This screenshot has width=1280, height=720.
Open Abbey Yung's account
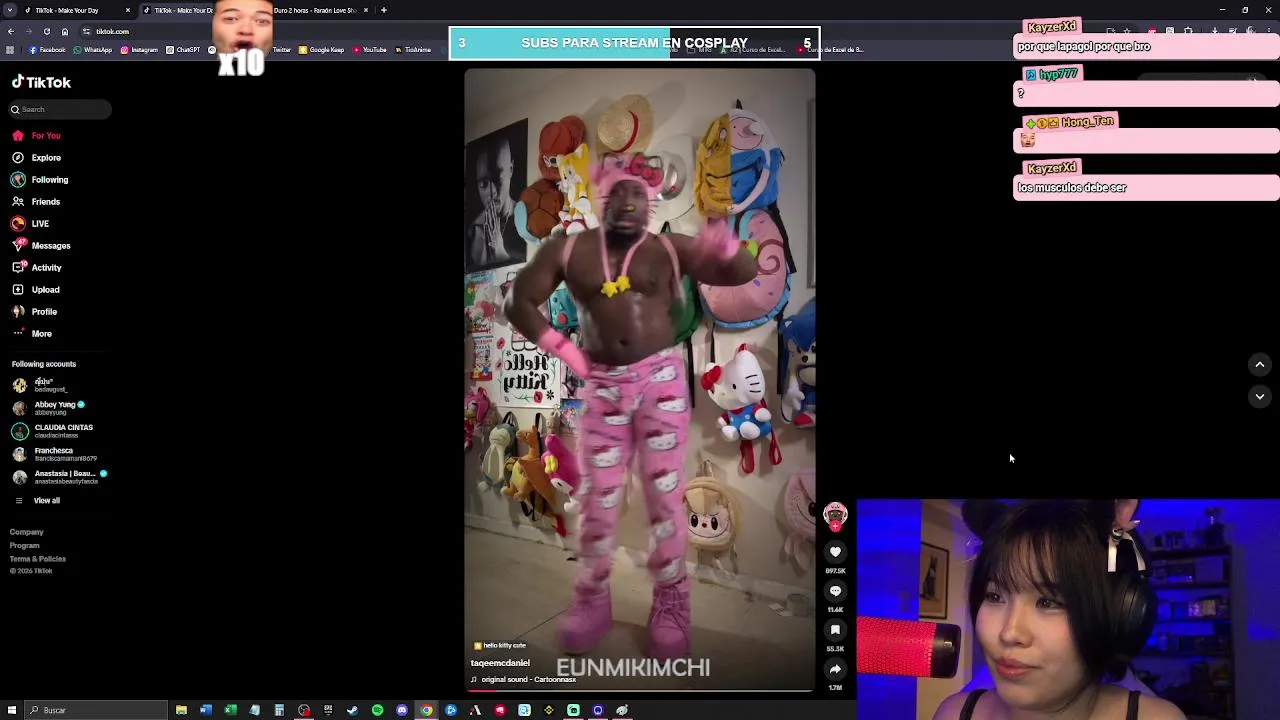coord(50,407)
